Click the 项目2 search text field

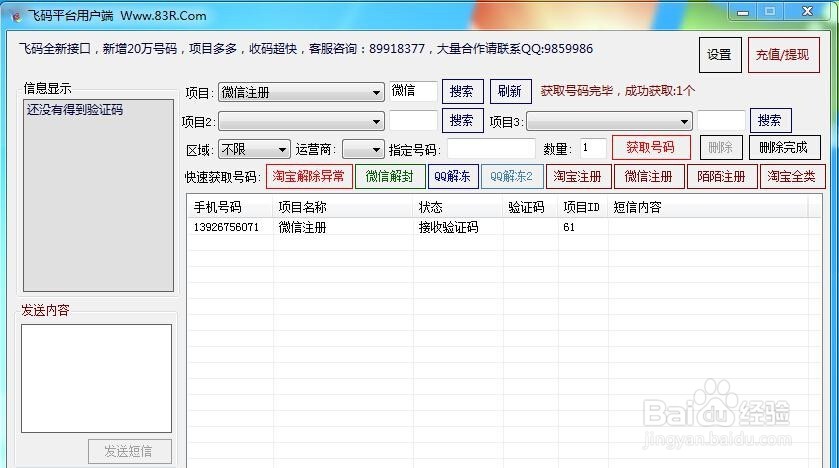click(413, 120)
